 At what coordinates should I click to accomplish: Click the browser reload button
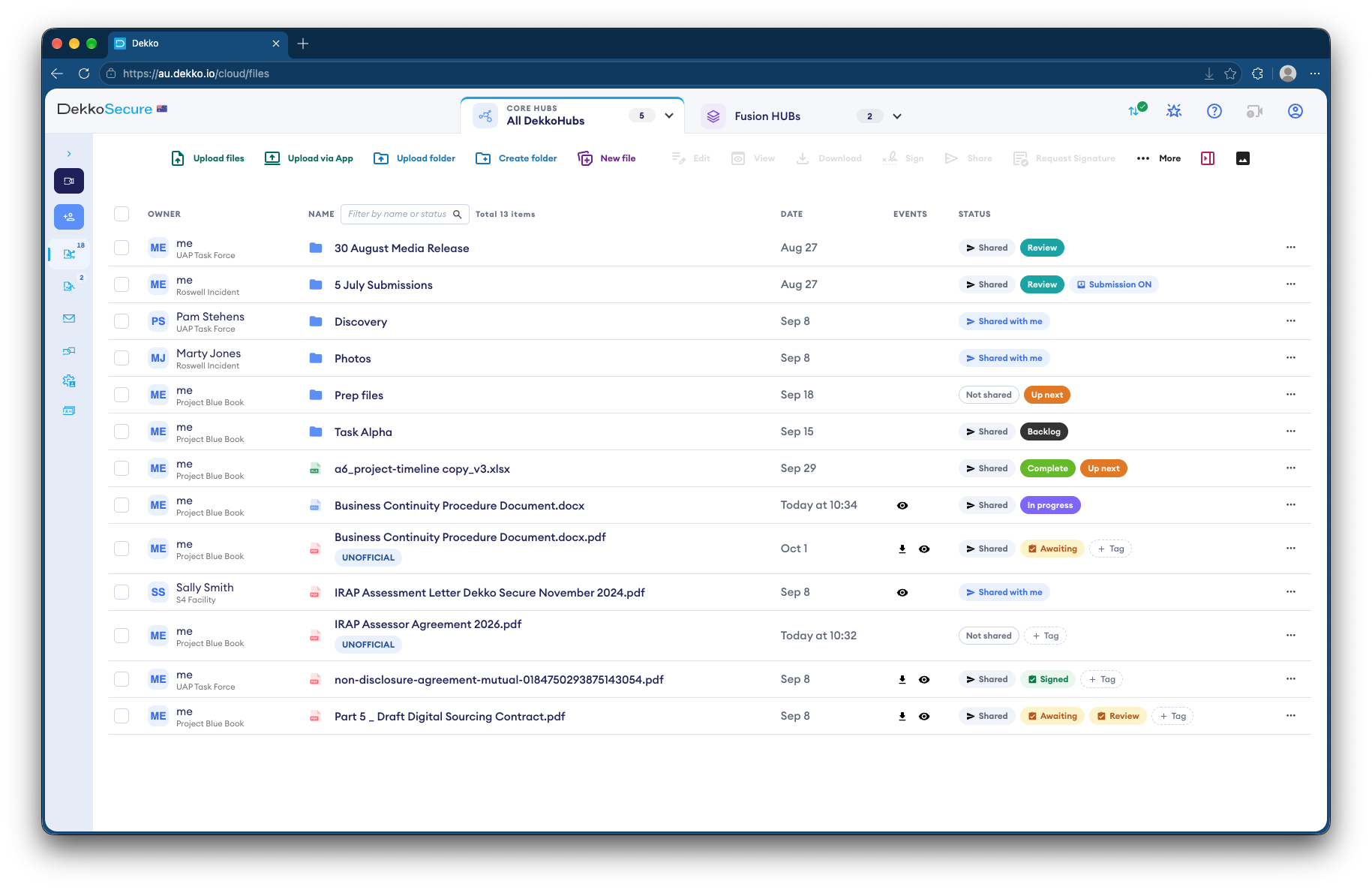pos(84,74)
